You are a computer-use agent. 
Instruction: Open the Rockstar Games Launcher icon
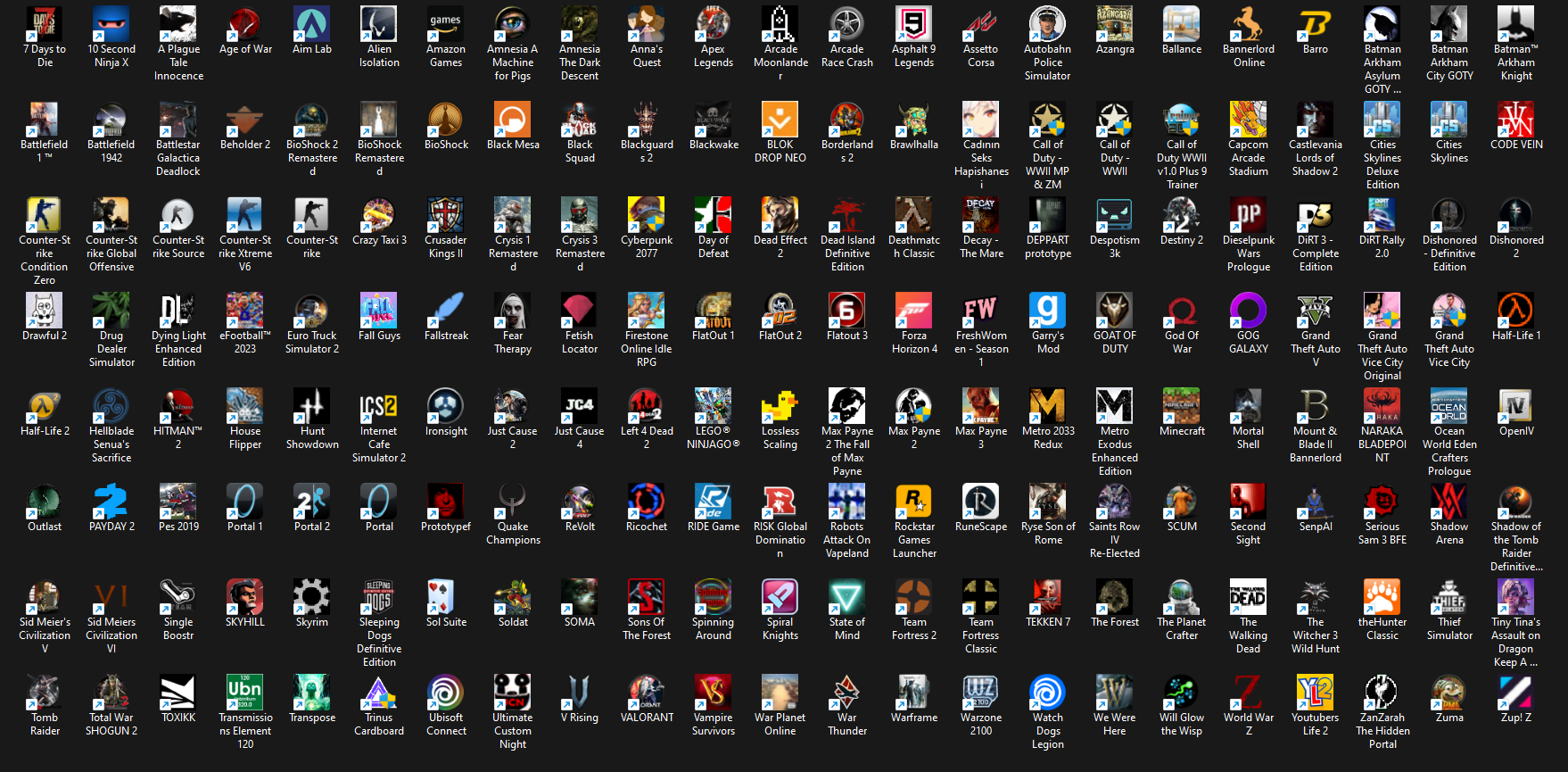[x=914, y=502]
